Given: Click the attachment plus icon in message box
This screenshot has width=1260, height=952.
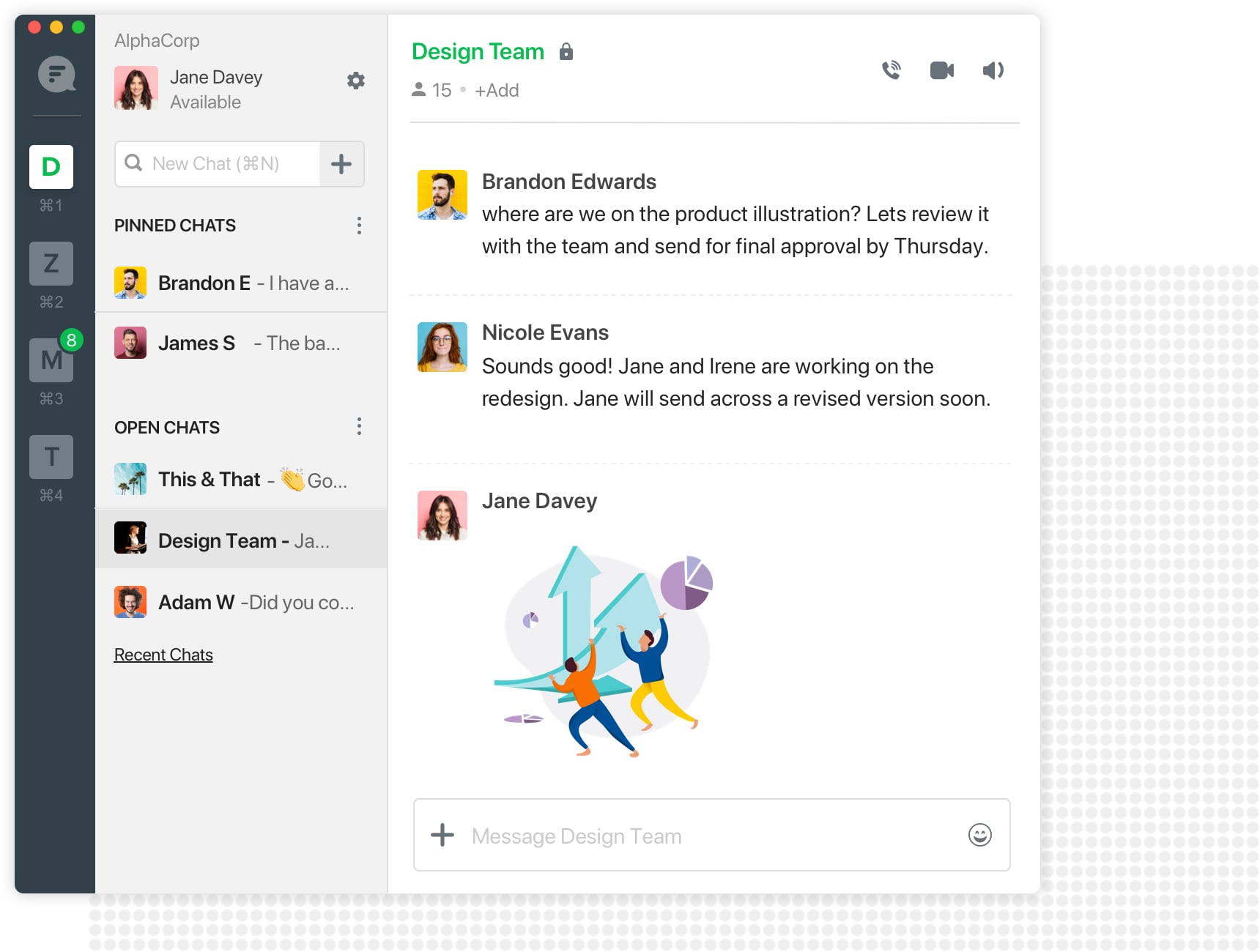Looking at the screenshot, I should point(442,835).
